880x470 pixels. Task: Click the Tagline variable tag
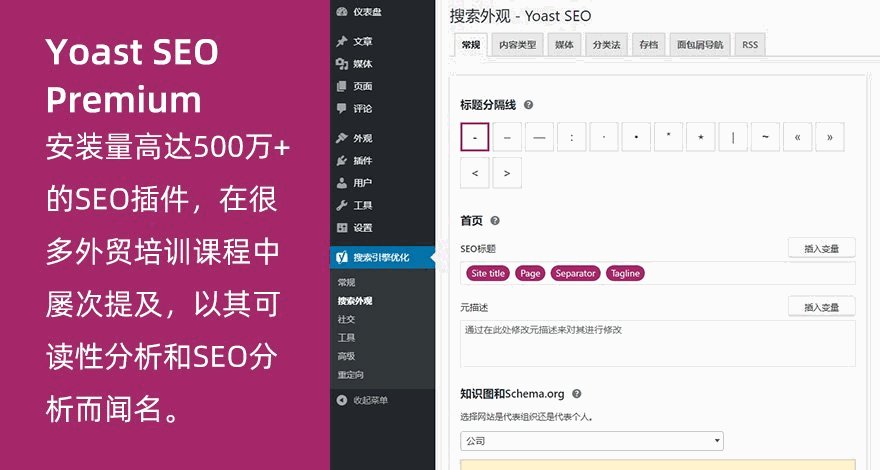624,273
